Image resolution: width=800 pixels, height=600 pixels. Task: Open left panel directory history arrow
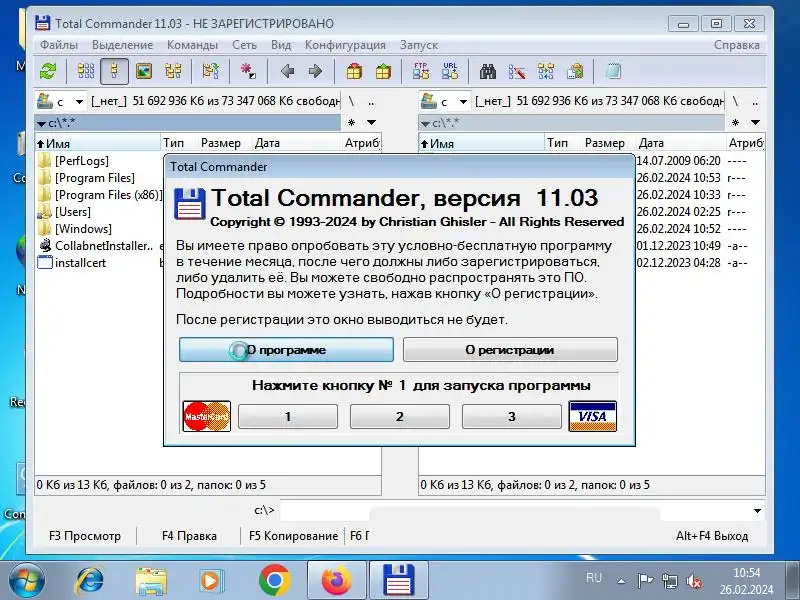point(372,122)
